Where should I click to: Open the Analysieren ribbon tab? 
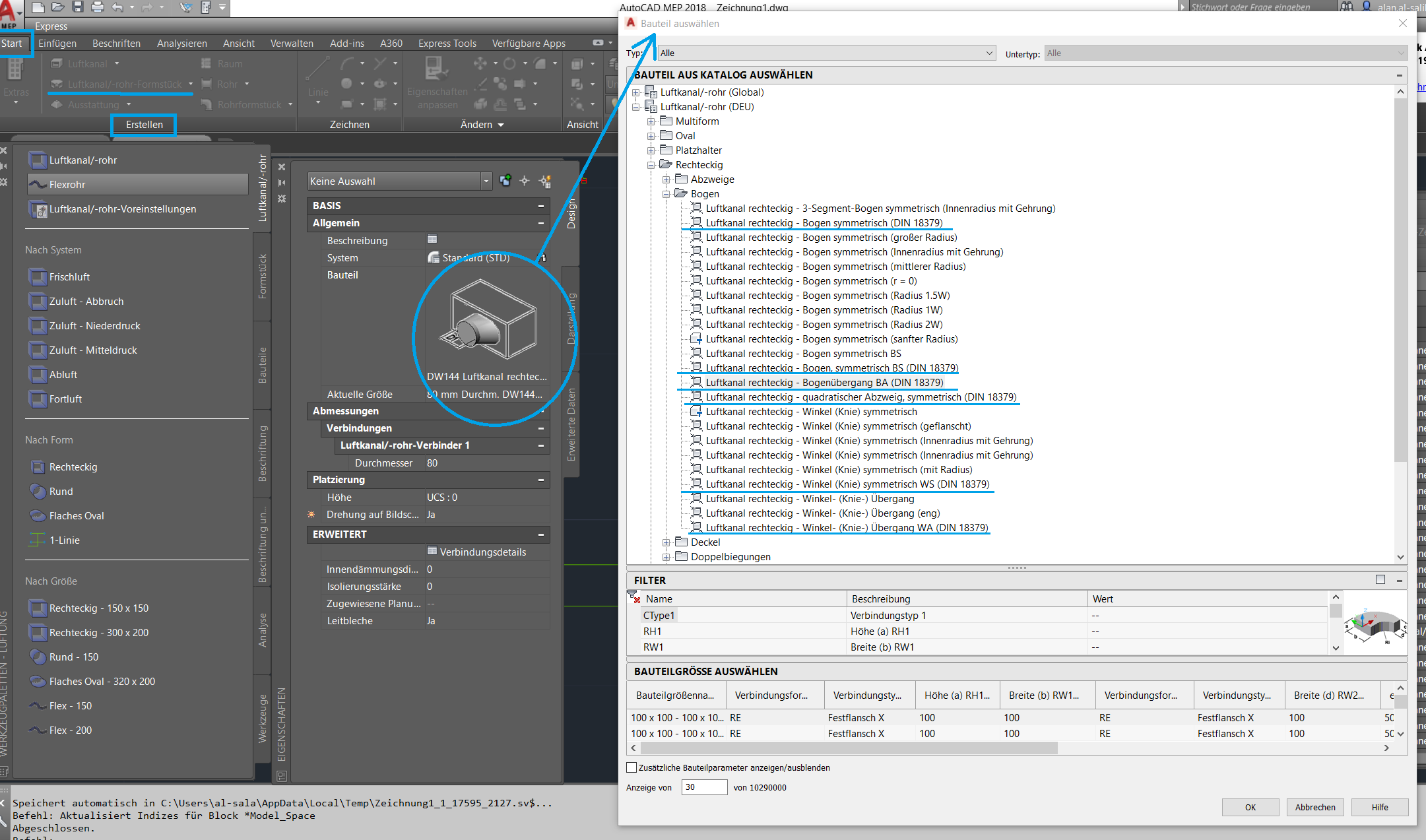(x=181, y=43)
